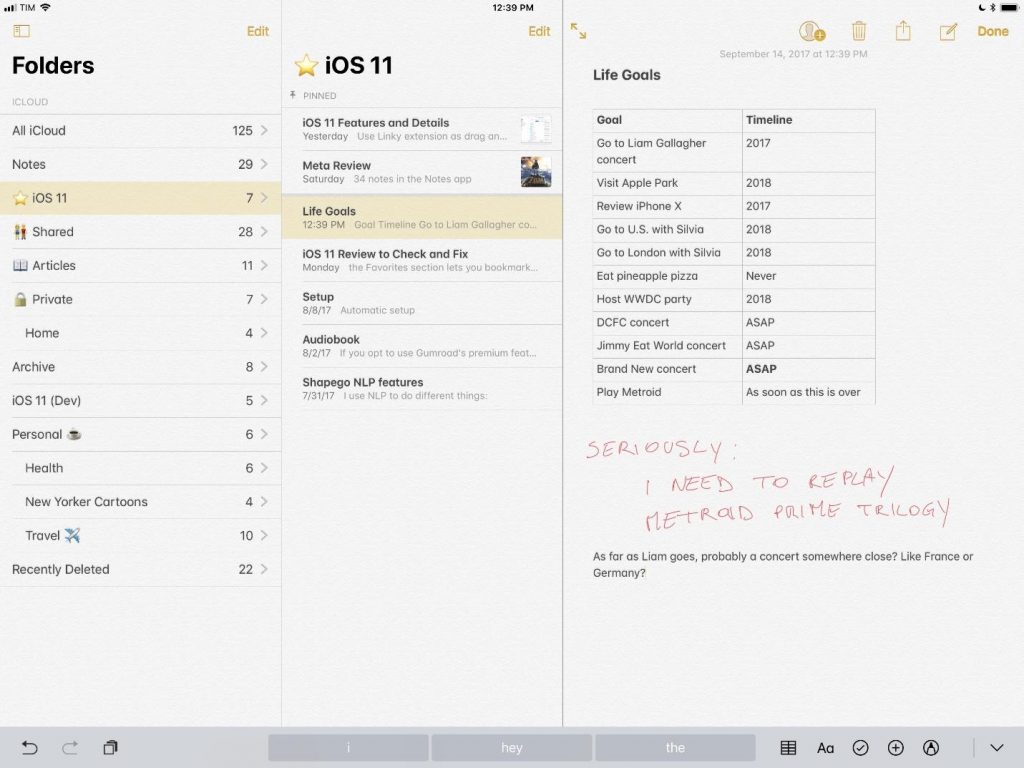The height and width of the screenshot is (768, 1024).
Task: Open the Personal folder
Action: [140, 434]
